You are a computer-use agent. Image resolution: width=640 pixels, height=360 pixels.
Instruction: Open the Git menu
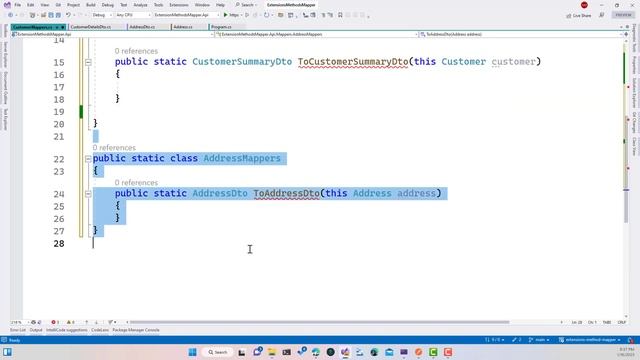[x=58, y=5]
